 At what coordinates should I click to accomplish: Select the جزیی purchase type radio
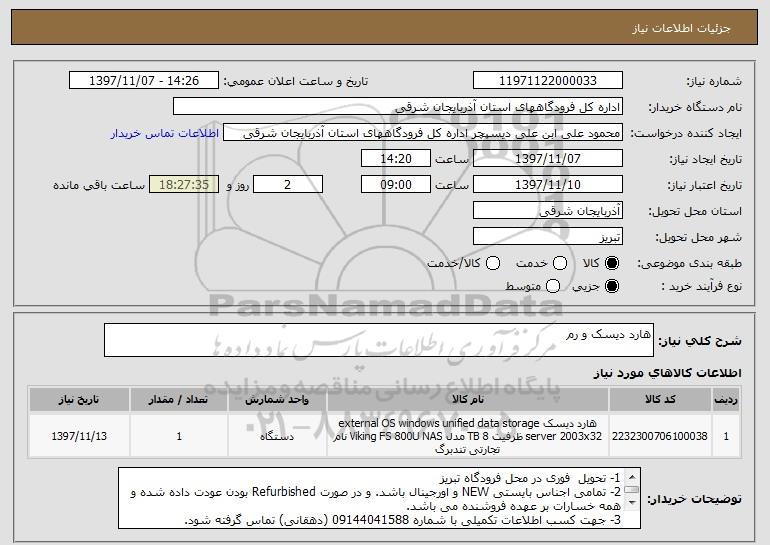tap(612, 286)
